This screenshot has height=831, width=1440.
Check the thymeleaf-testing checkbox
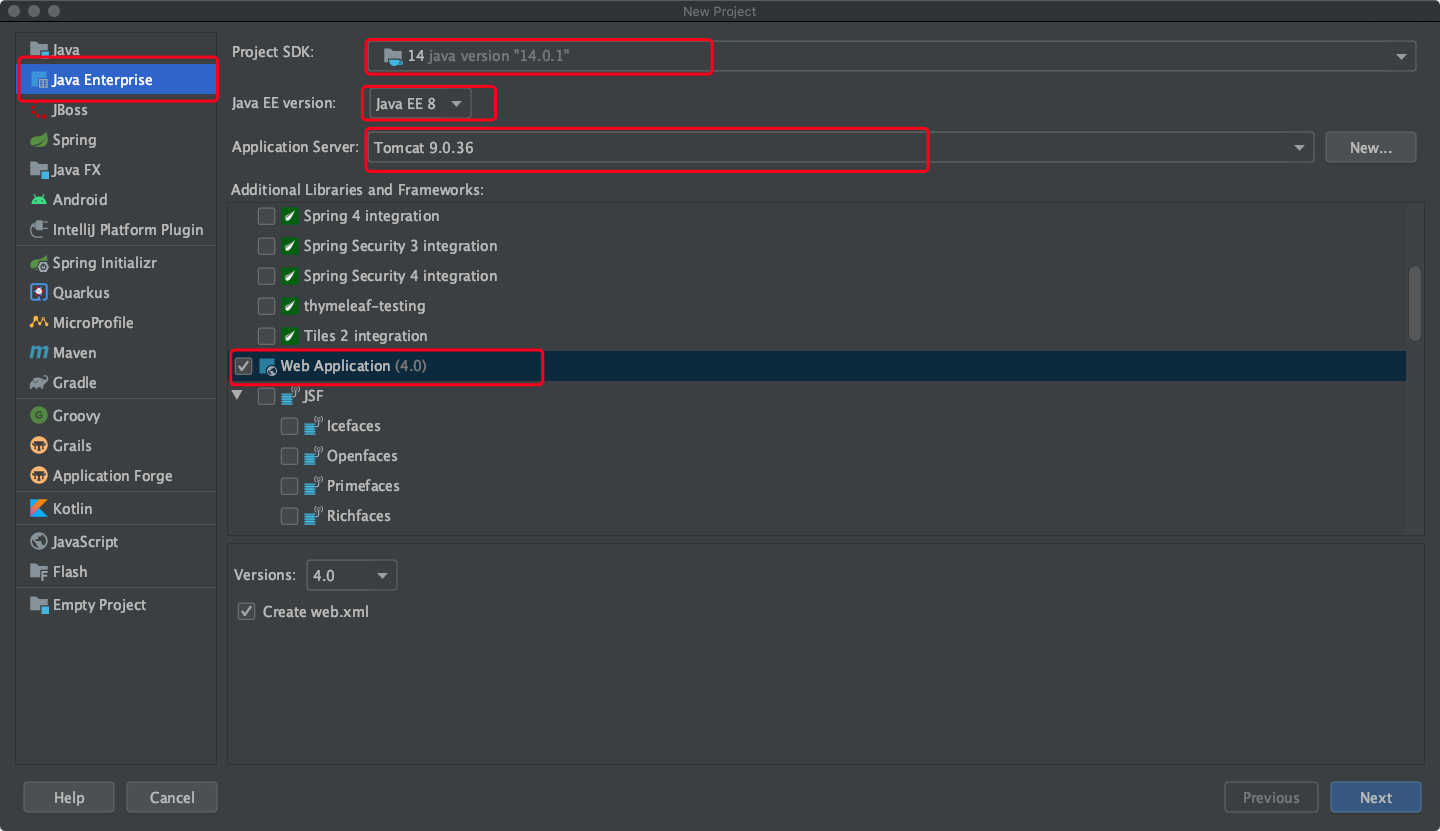click(x=266, y=306)
